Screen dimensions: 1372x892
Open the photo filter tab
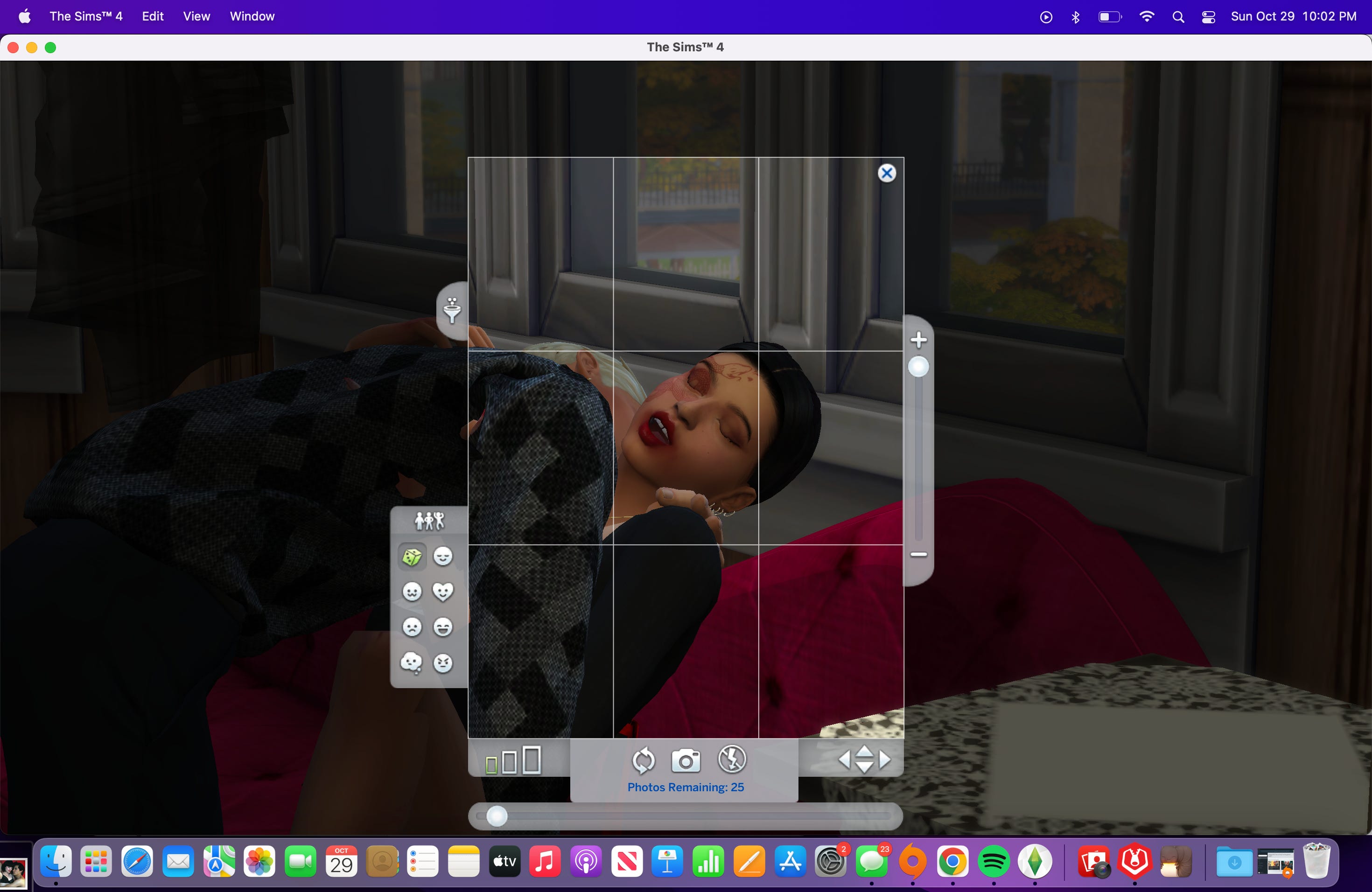coord(453,311)
